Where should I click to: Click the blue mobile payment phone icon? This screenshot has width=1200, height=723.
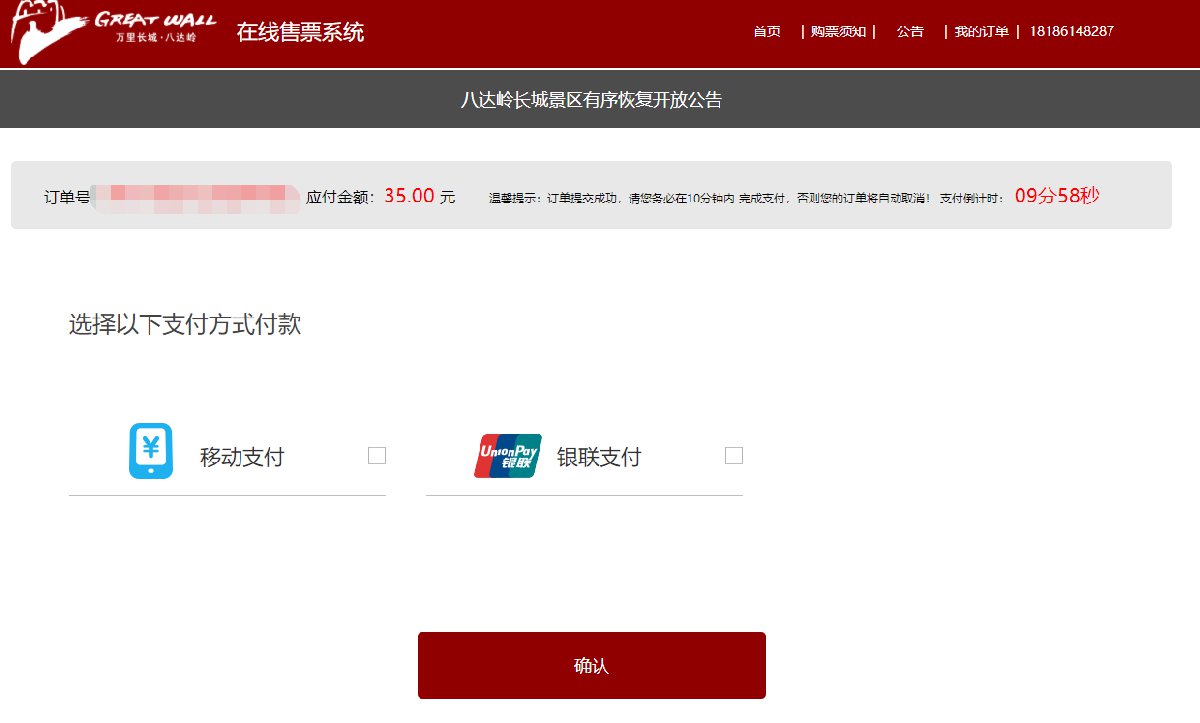coord(151,451)
